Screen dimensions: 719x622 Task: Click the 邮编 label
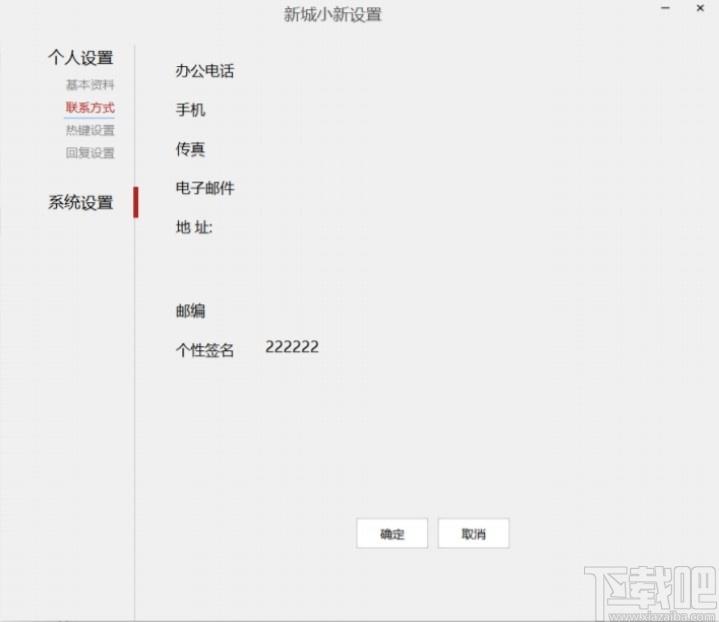pos(190,311)
